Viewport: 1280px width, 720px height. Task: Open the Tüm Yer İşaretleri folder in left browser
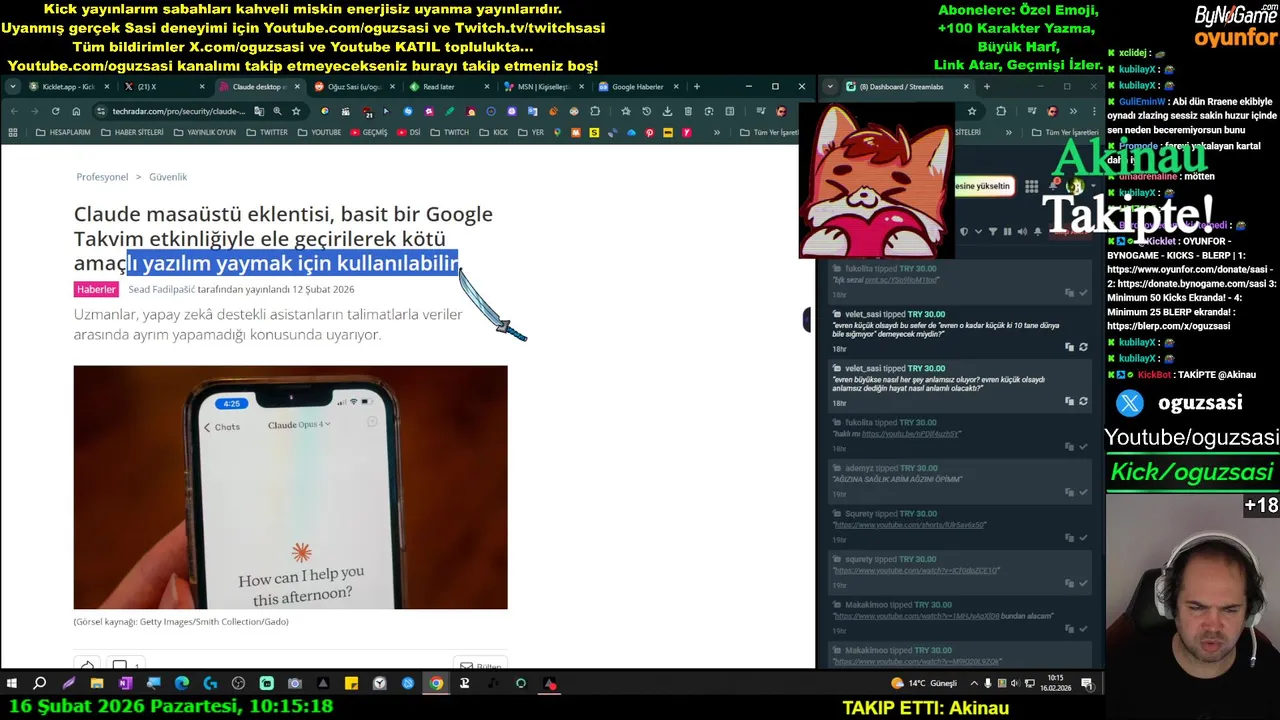coord(768,132)
